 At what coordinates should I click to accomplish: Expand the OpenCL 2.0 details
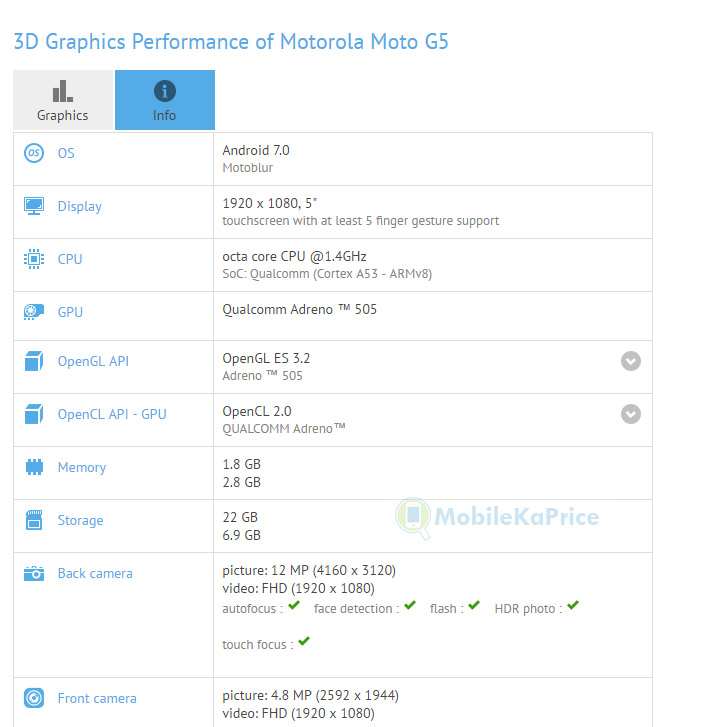[x=631, y=414]
